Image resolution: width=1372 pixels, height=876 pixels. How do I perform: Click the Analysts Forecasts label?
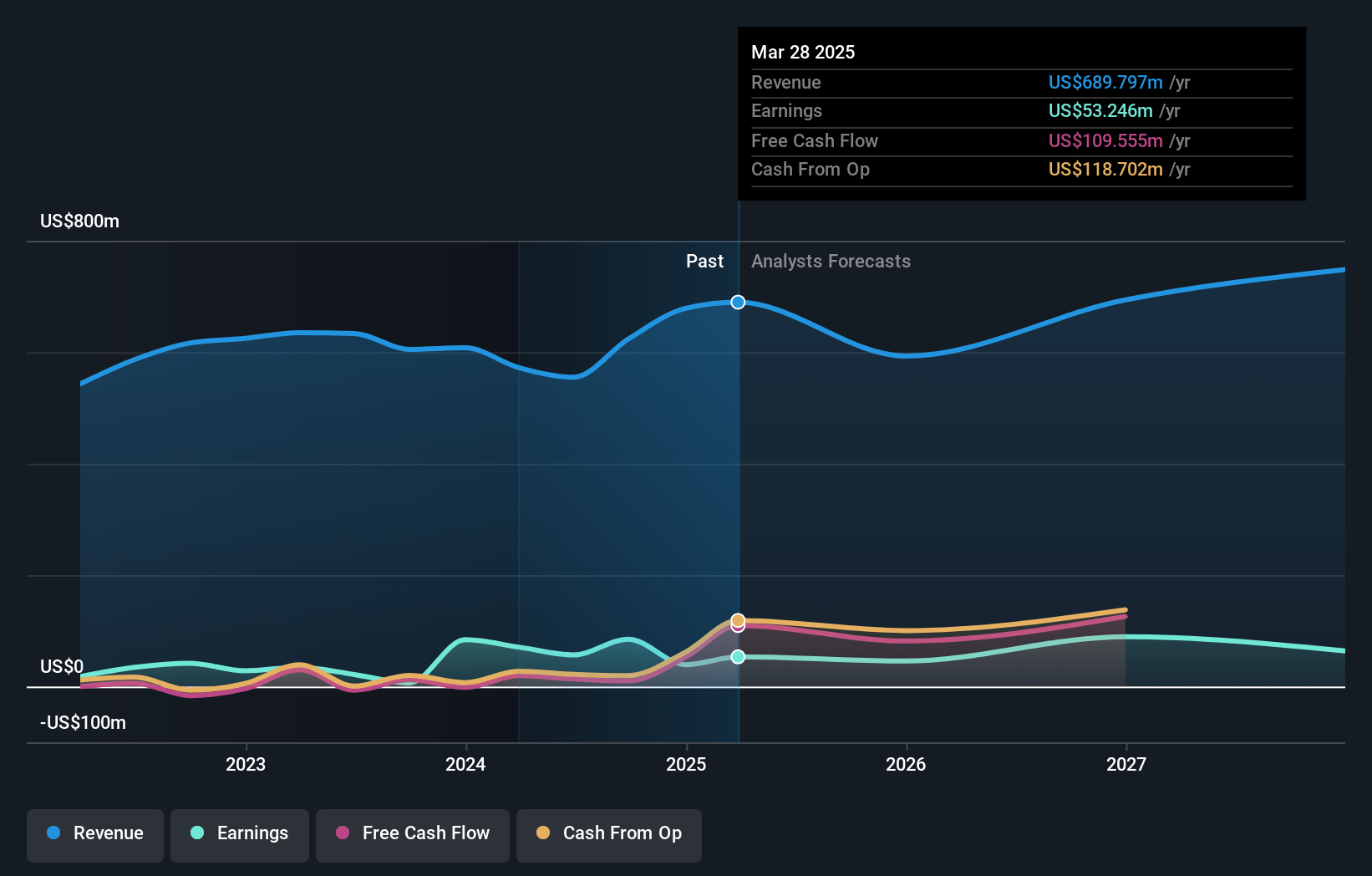click(831, 262)
